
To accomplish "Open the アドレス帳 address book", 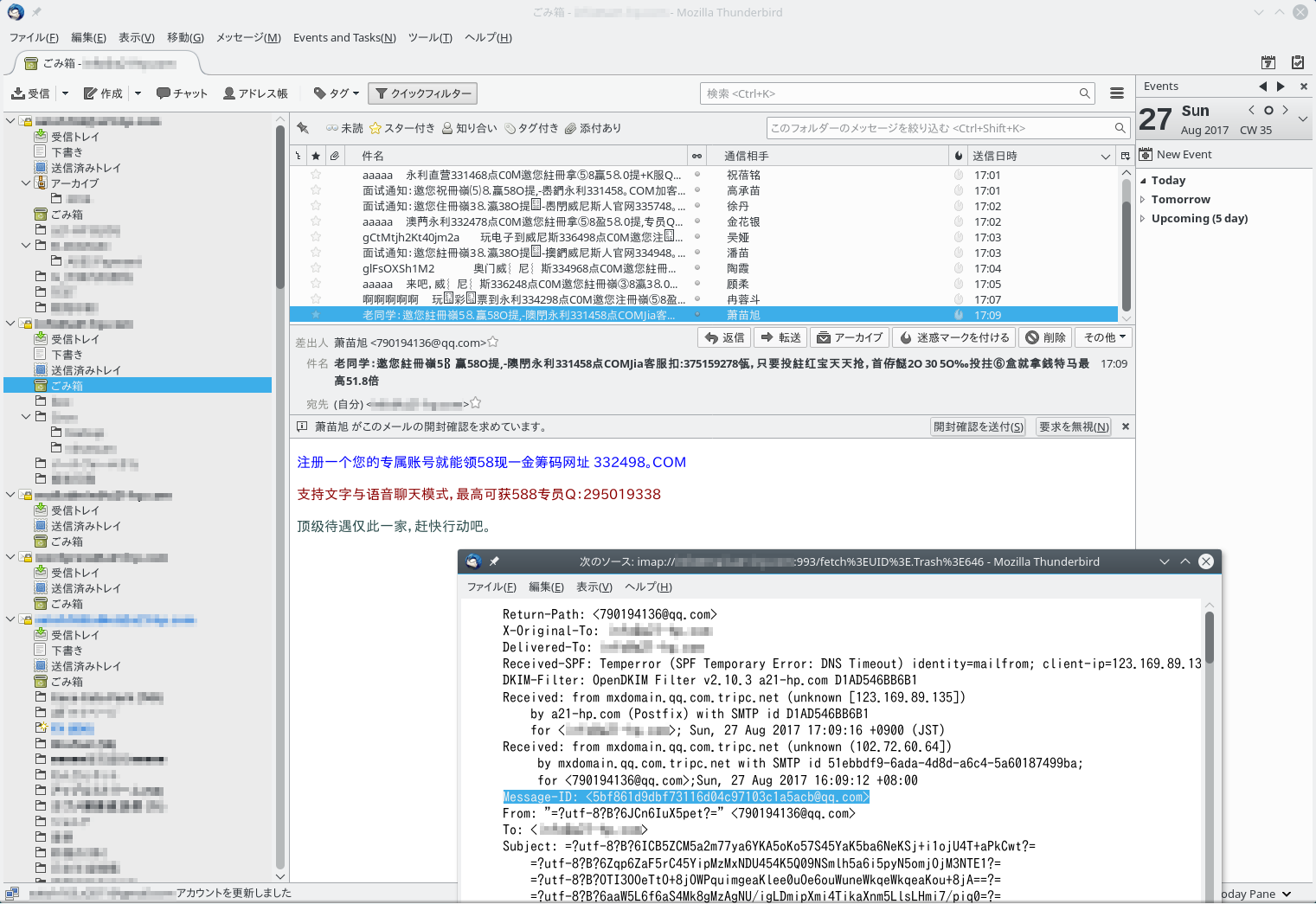I will pyautogui.click(x=255, y=93).
